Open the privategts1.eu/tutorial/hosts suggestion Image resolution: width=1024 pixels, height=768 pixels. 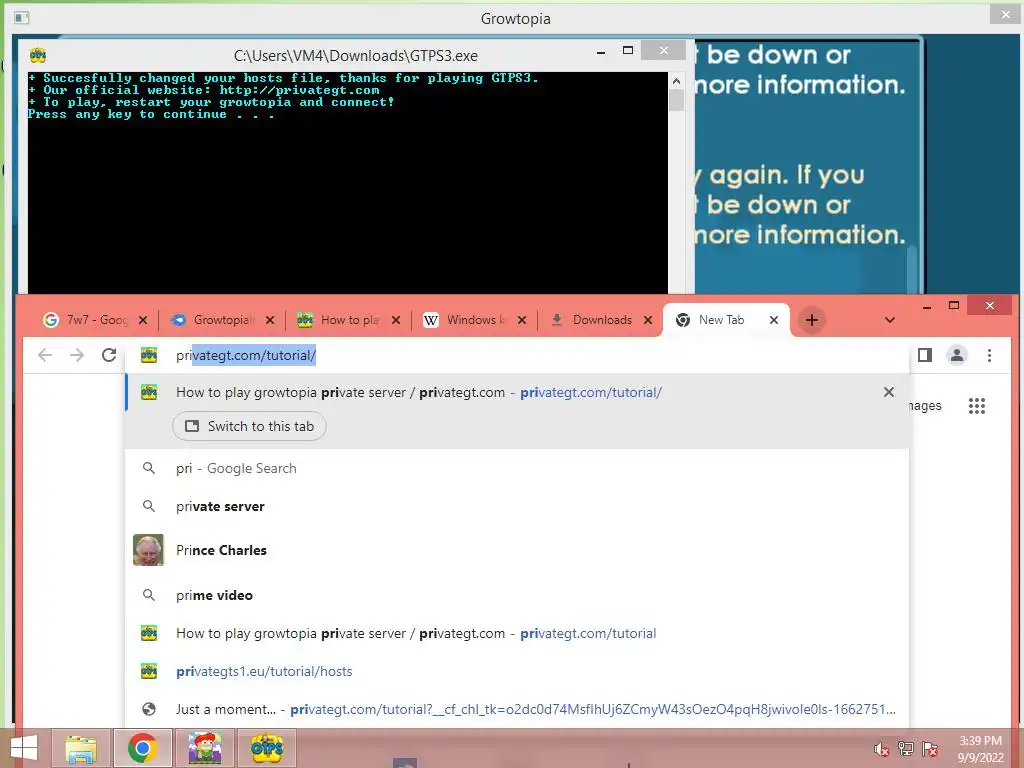[517, 671]
